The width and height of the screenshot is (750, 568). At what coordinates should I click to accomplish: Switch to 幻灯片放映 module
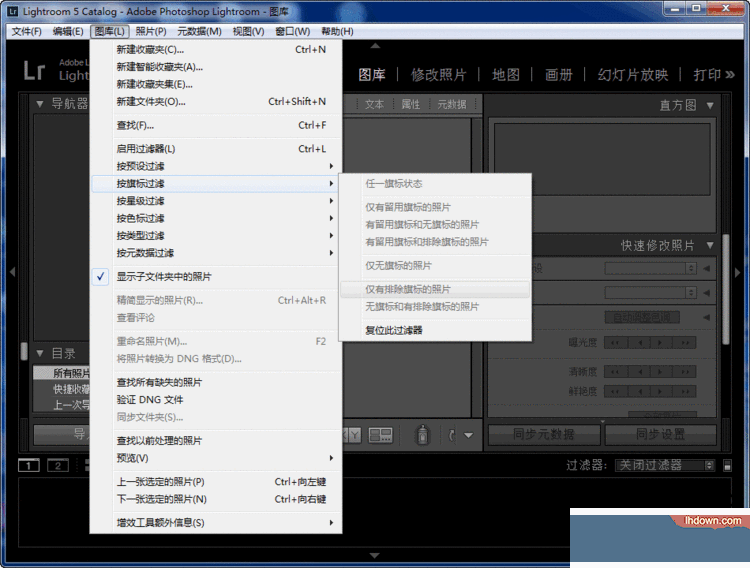pyautogui.click(x=632, y=75)
